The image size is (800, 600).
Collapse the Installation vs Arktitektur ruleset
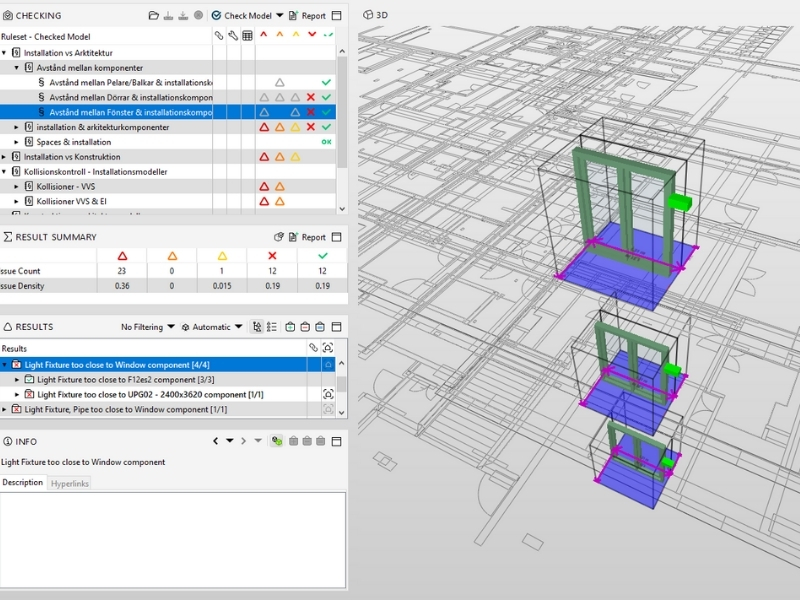point(4,53)
